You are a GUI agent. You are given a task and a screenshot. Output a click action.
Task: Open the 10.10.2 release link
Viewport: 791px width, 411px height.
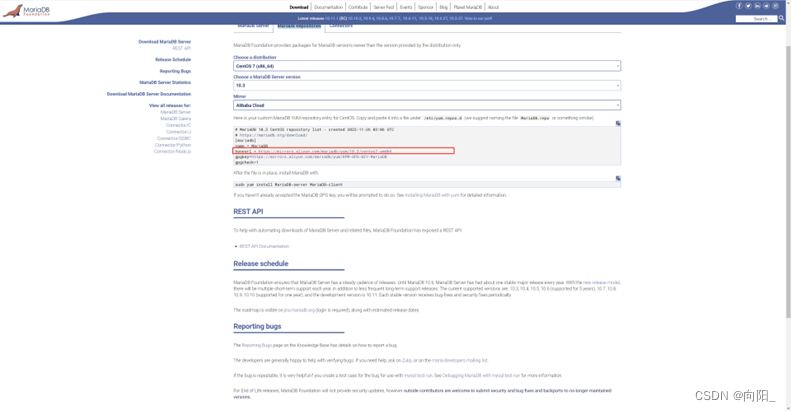coord(355,19)
